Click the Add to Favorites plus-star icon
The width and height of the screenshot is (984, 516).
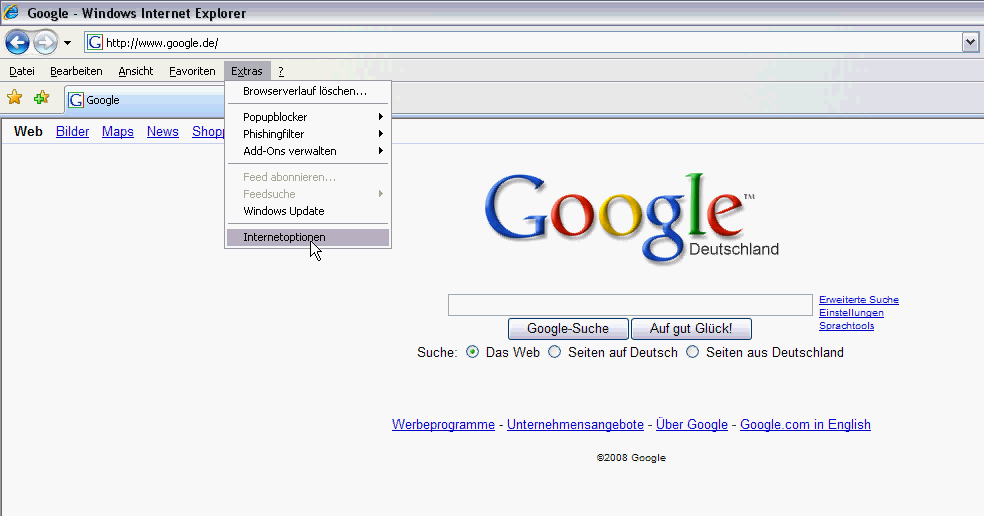click(41, 98)
